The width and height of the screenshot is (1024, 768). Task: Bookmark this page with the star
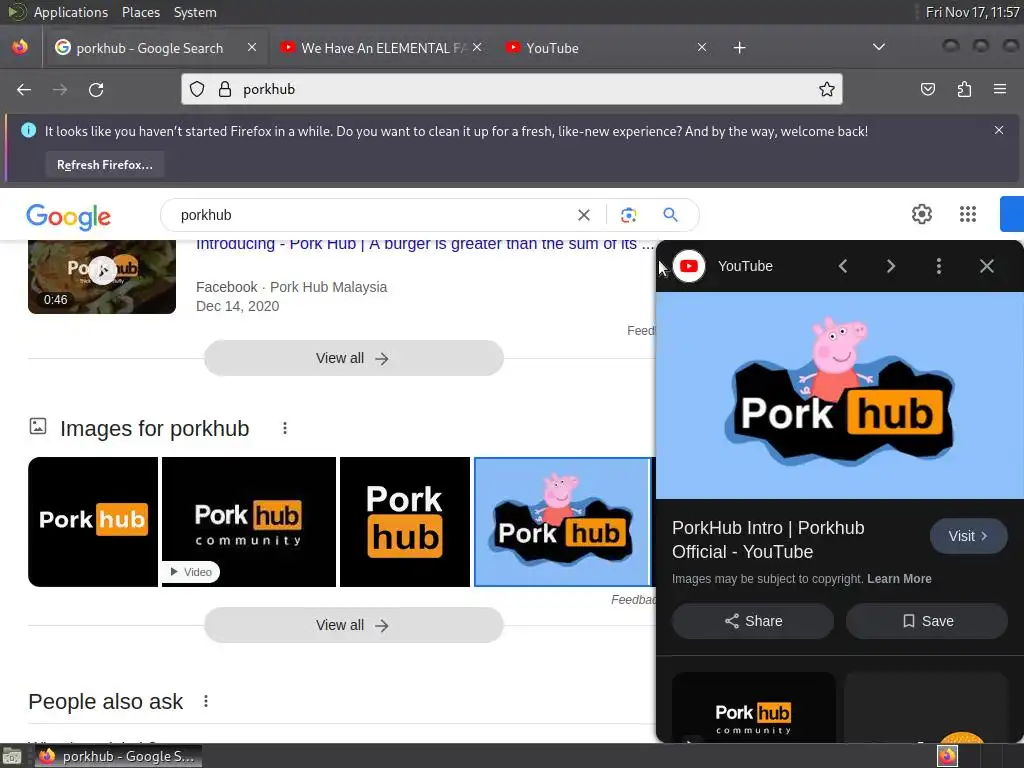pyautogui.click(x=827, y=89)
